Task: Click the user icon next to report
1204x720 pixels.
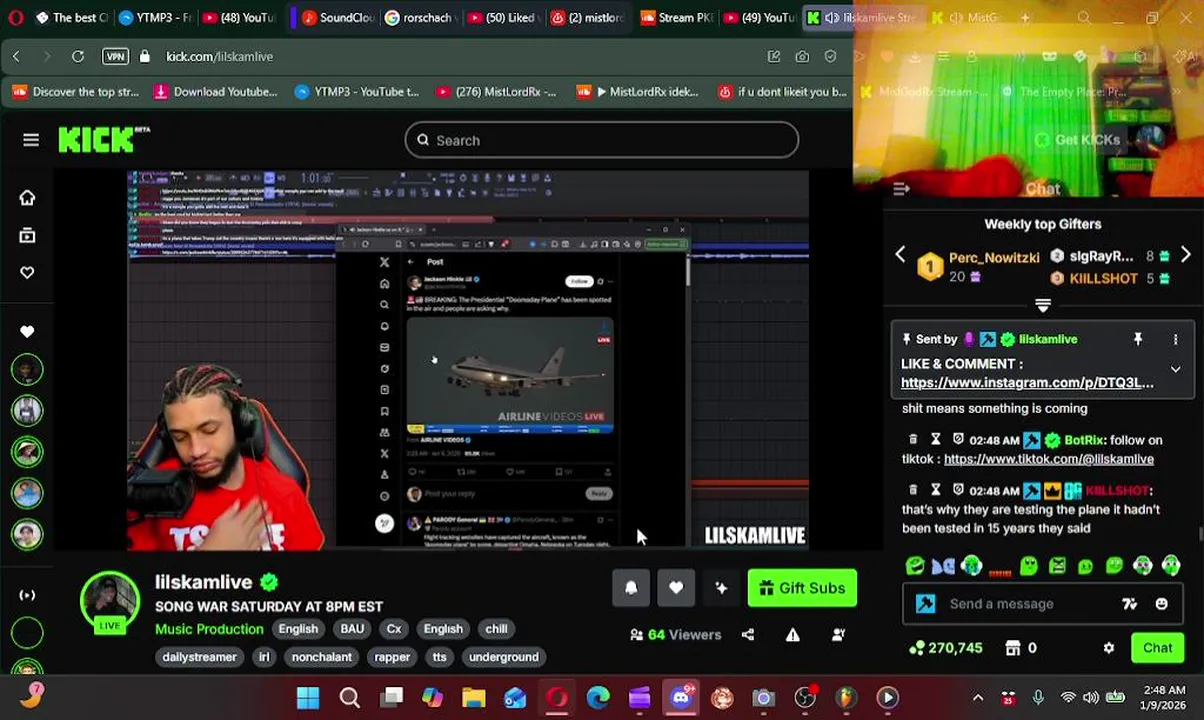Action: [838, 634]
